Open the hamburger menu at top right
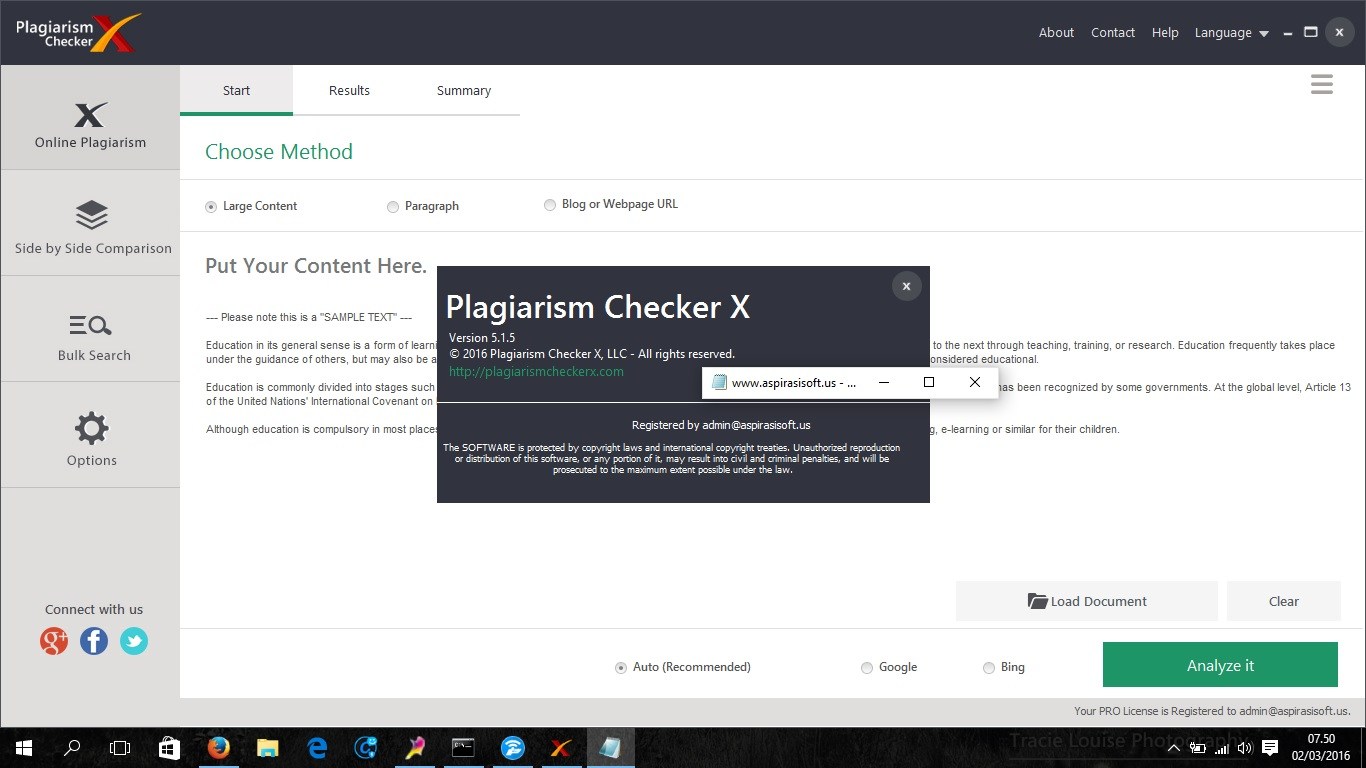Image resolution: width=1366 pixels, height=768 pixels. point(1322,85)
